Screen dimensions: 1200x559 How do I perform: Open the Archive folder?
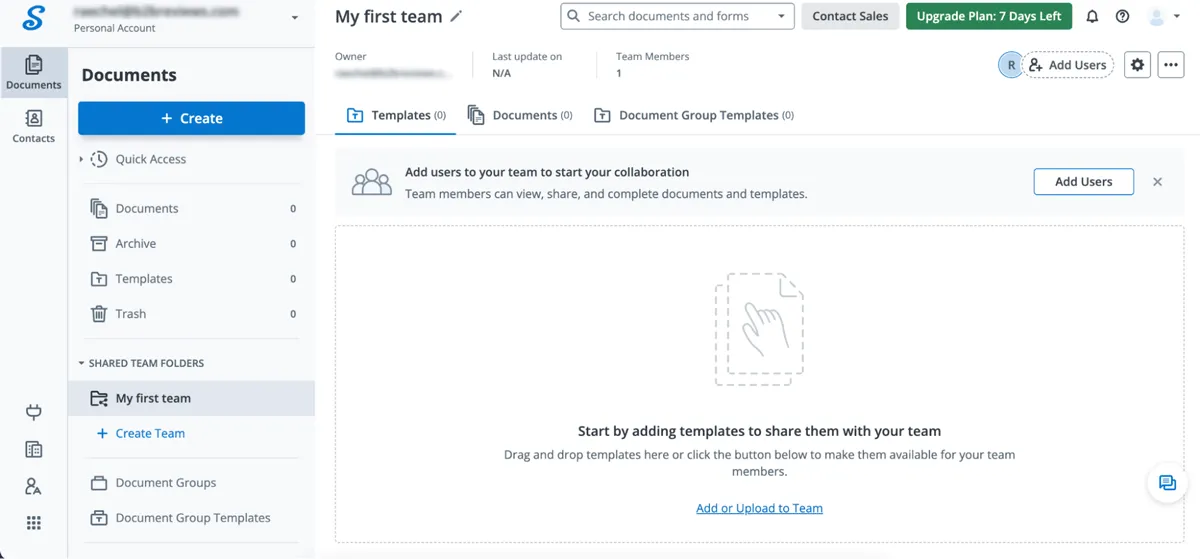pos(190,243)
